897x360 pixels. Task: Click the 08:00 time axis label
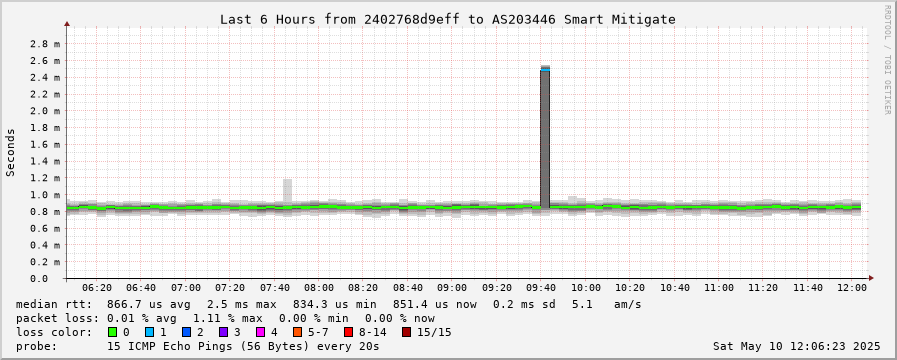(319, 287)
